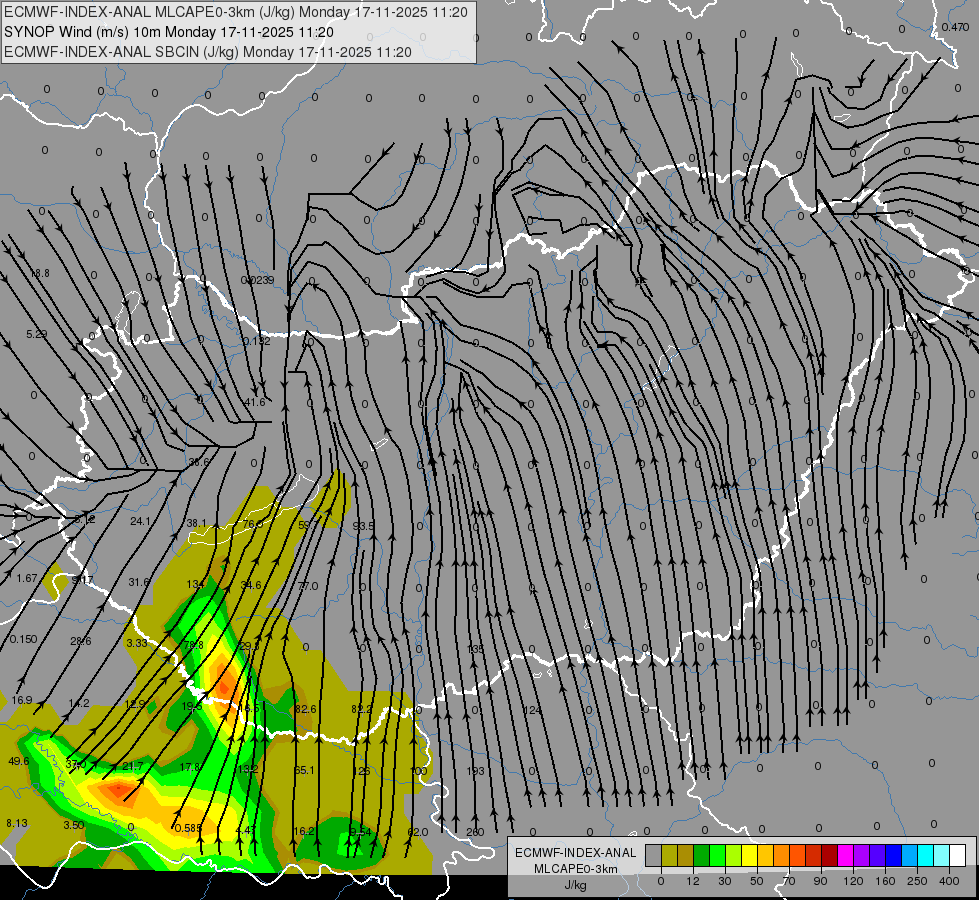Click the gray legend swatch below 0

coord(654,855)
